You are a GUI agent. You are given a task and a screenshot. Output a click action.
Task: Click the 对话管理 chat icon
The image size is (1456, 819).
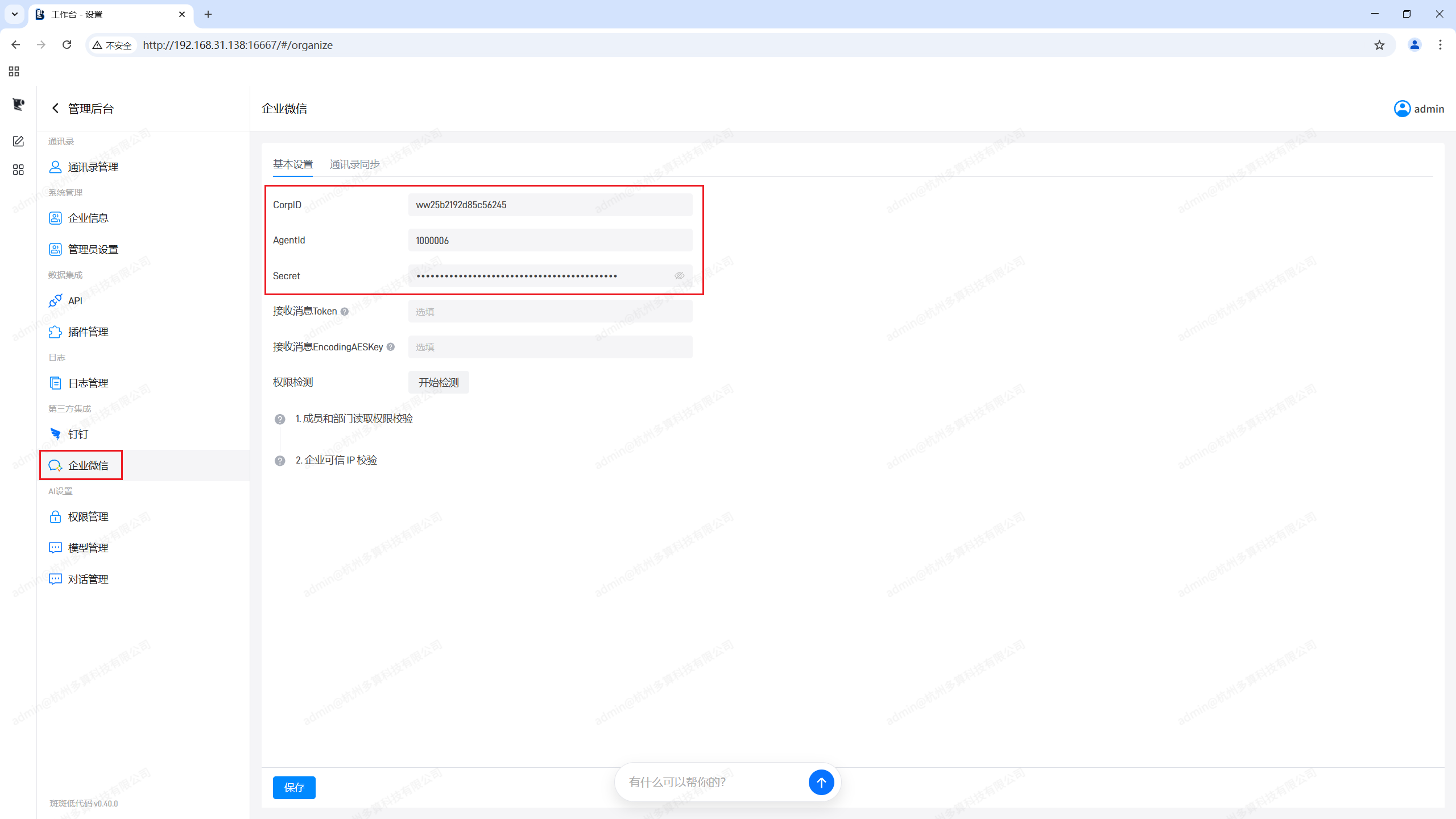point(55,579)
